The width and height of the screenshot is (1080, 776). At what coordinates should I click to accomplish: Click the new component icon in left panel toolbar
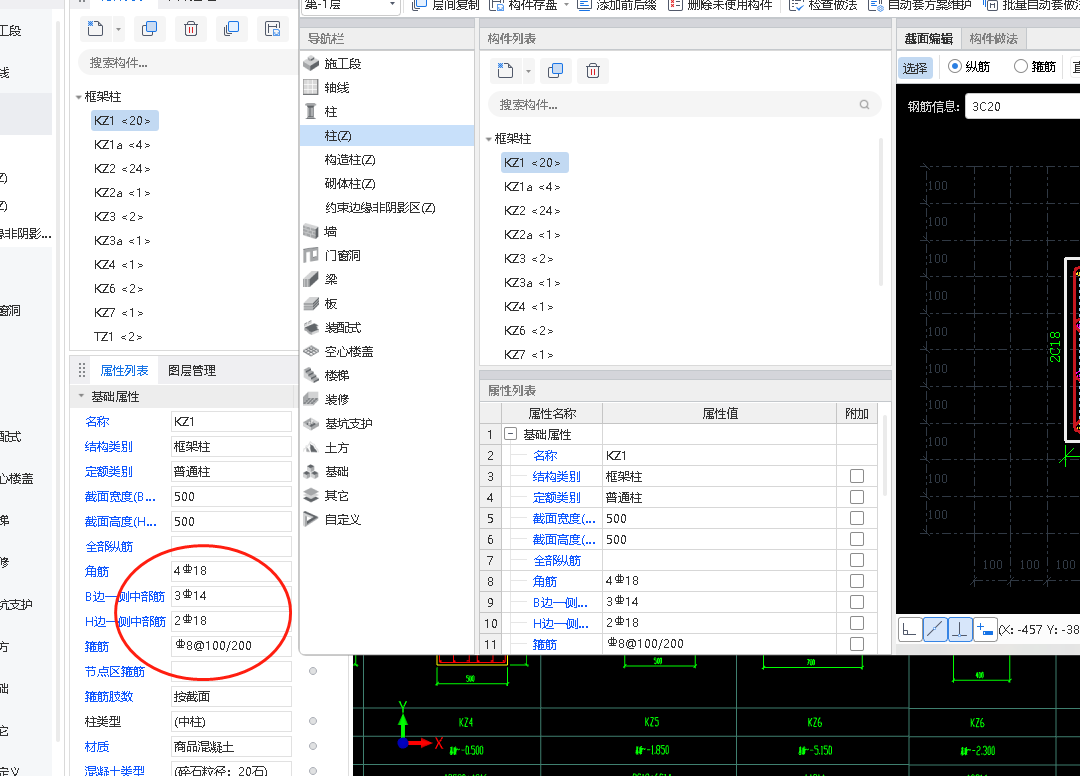click(x=95, y=29)
